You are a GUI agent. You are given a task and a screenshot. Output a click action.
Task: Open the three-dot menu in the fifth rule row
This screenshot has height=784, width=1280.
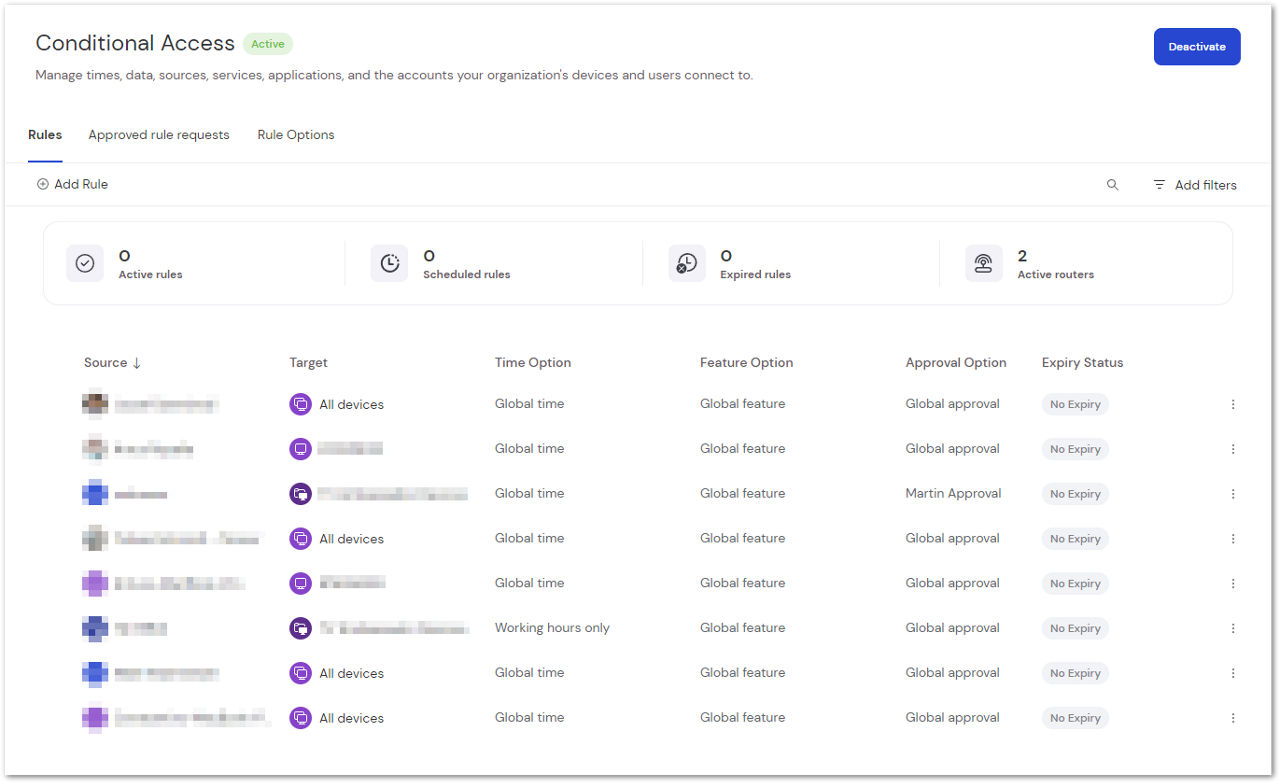1233,583
